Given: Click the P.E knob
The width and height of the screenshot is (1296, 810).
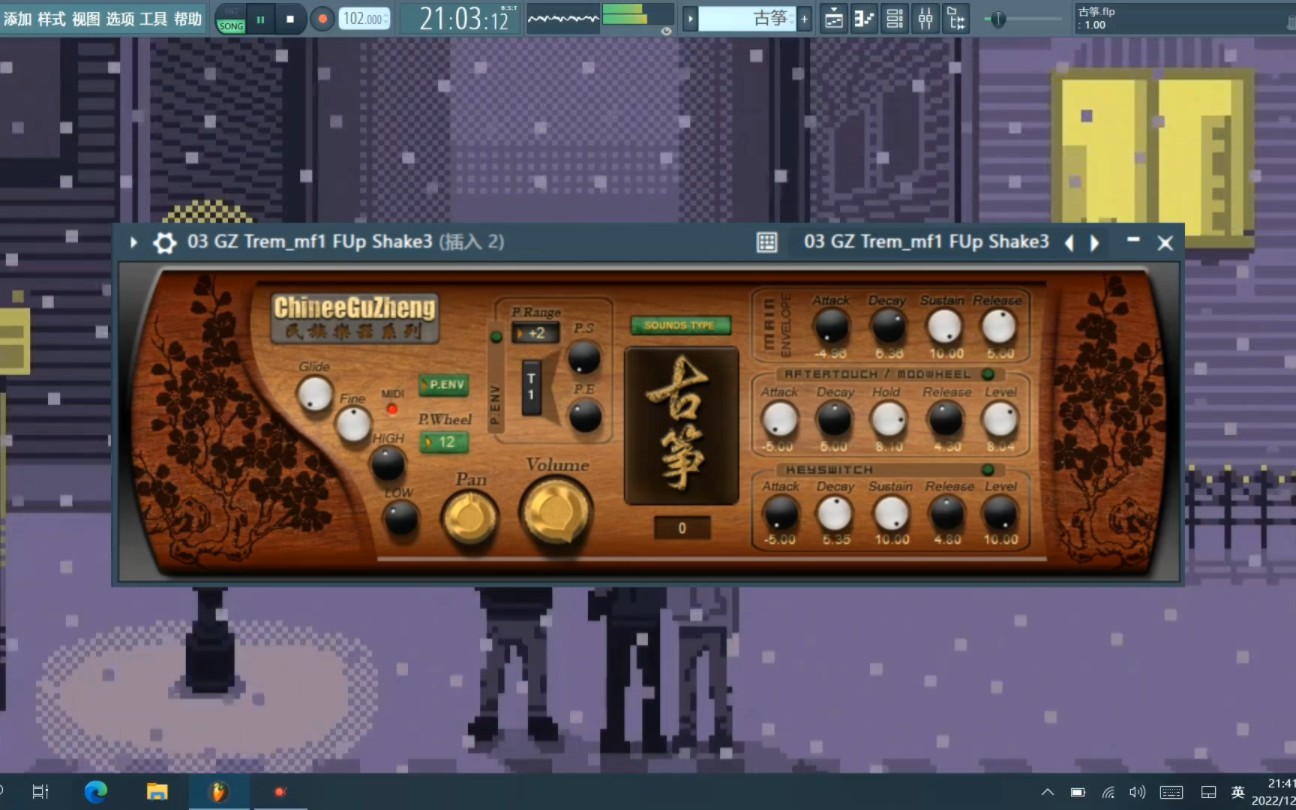Looking at the screenshot, I should click(585, 415).
